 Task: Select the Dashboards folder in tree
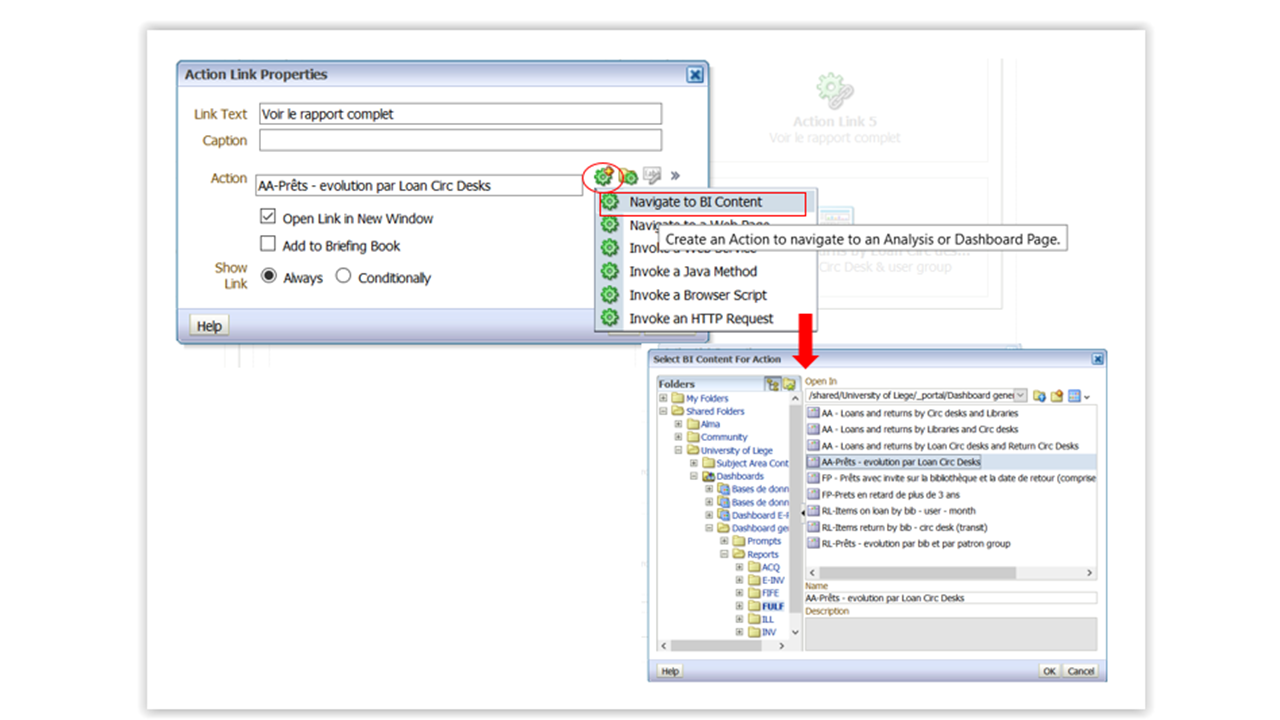(733, 476)
